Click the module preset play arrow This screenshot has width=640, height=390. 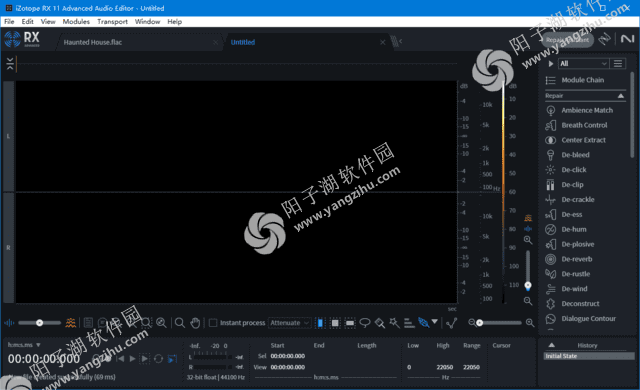pos(551,64)
